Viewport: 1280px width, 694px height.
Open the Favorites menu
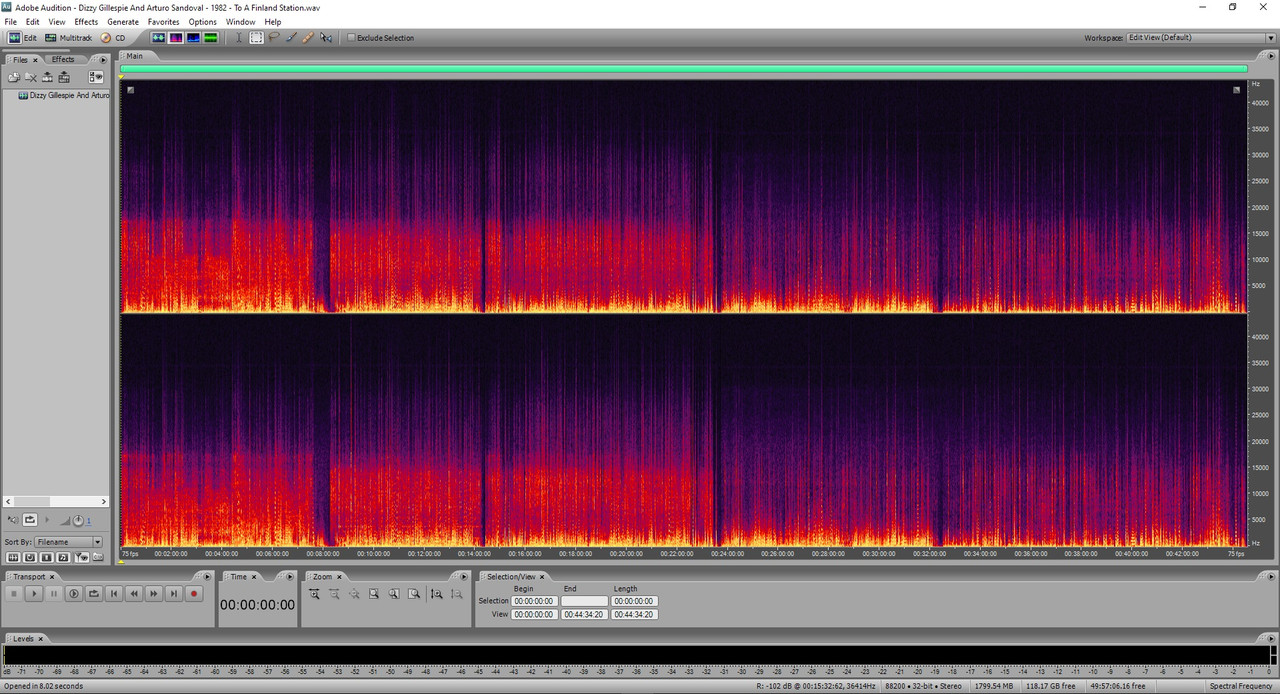[x=164, y=22]
